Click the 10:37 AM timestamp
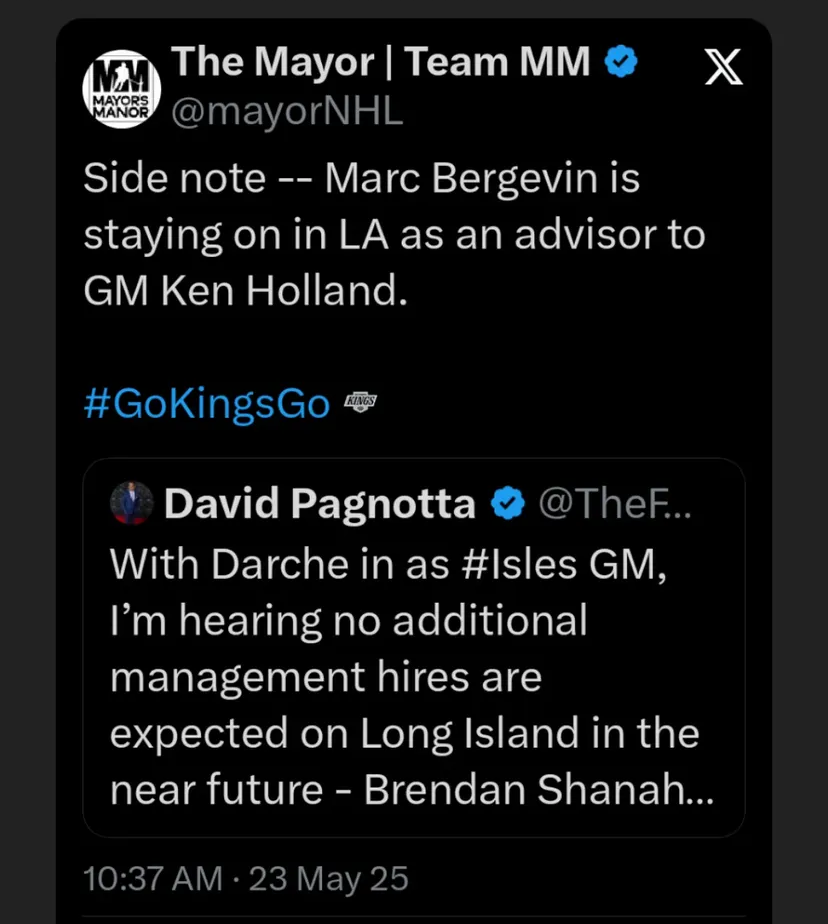 153,878
